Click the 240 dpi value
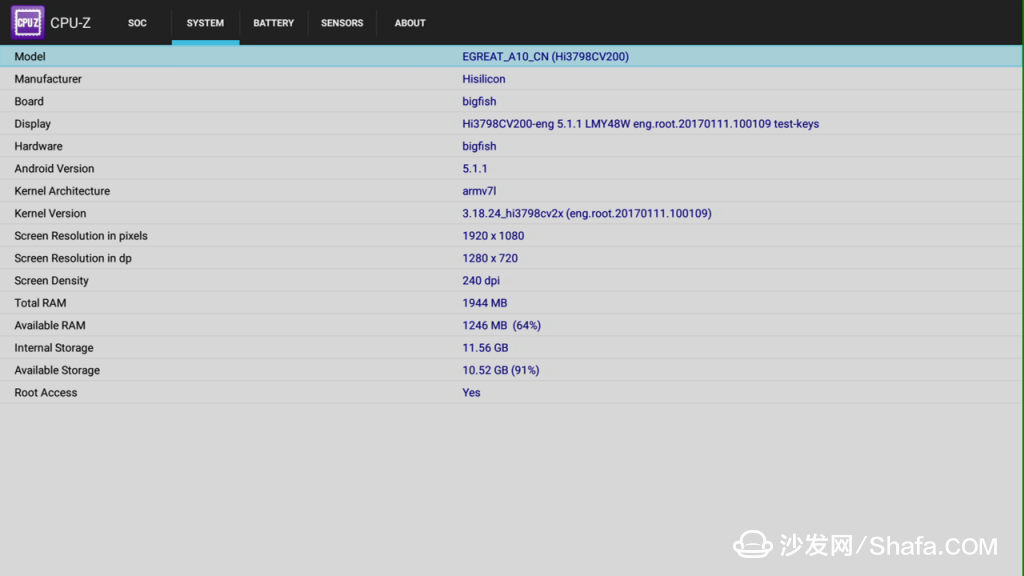 point(481,281)
